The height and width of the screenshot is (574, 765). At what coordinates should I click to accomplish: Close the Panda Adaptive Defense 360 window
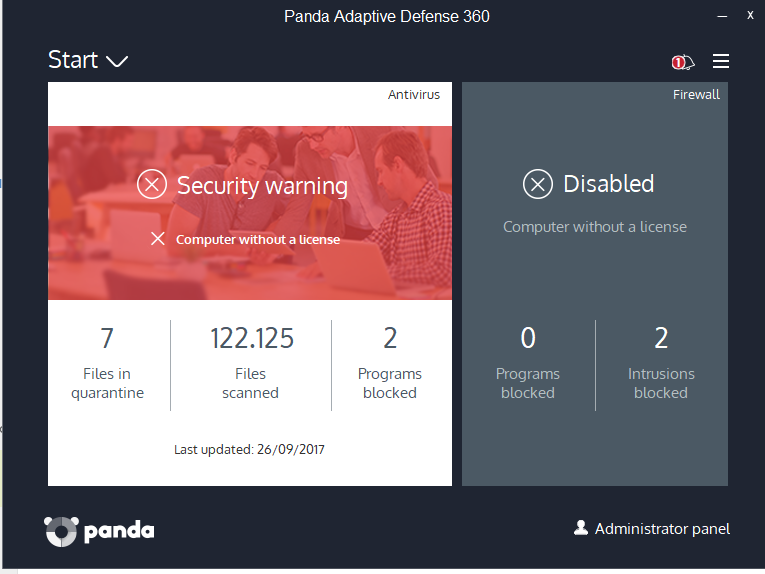[x=750, y=16]
